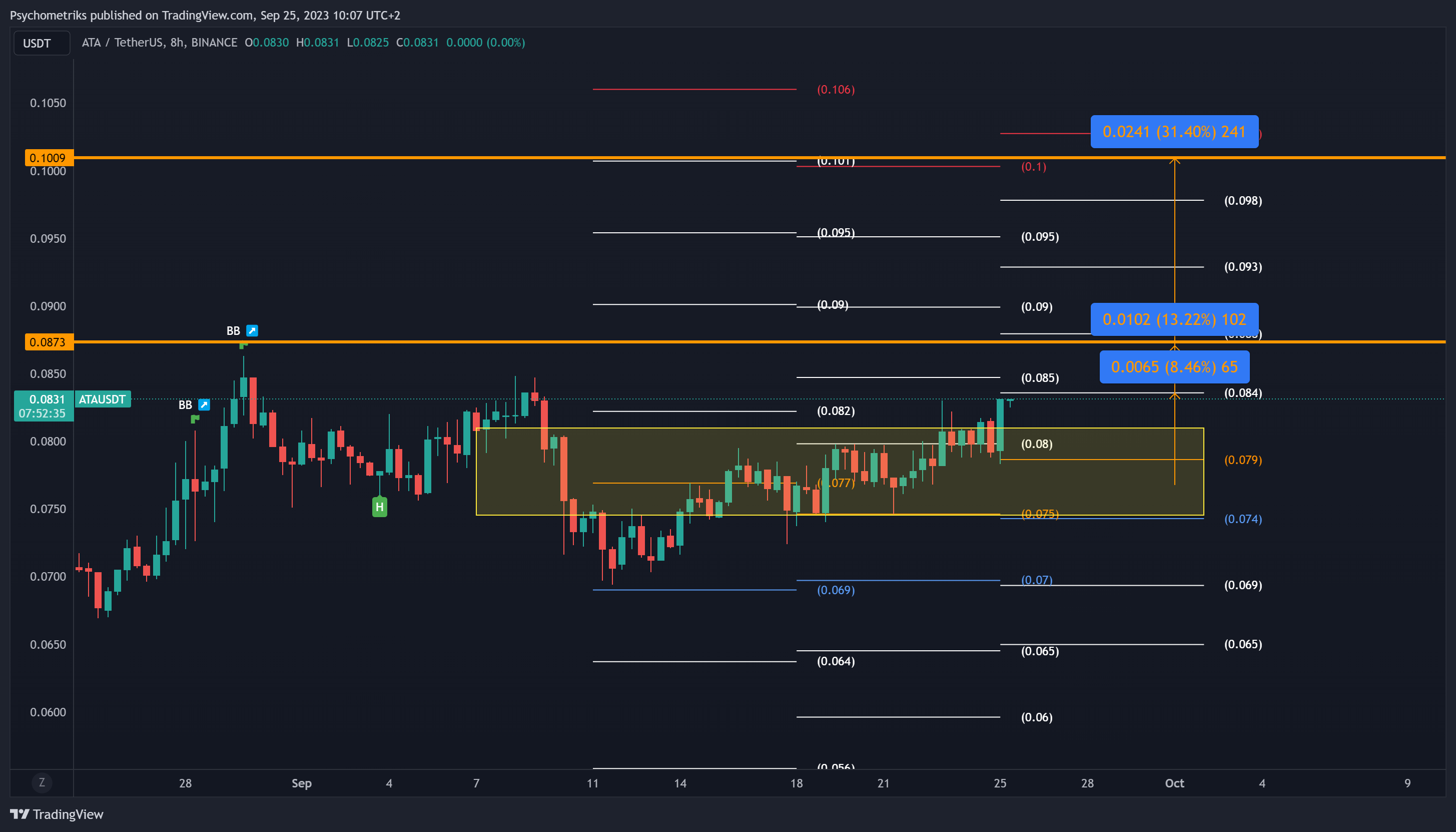
Task: Click the close value C0.0831
Action: 417,42
